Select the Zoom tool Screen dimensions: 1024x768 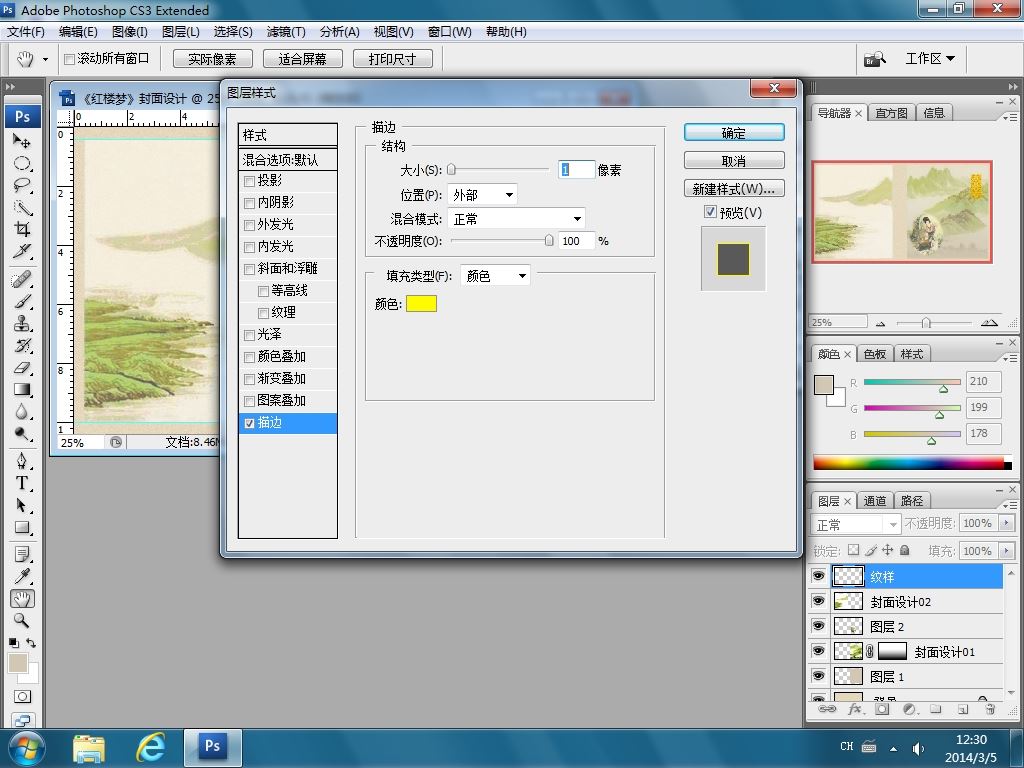22,620
